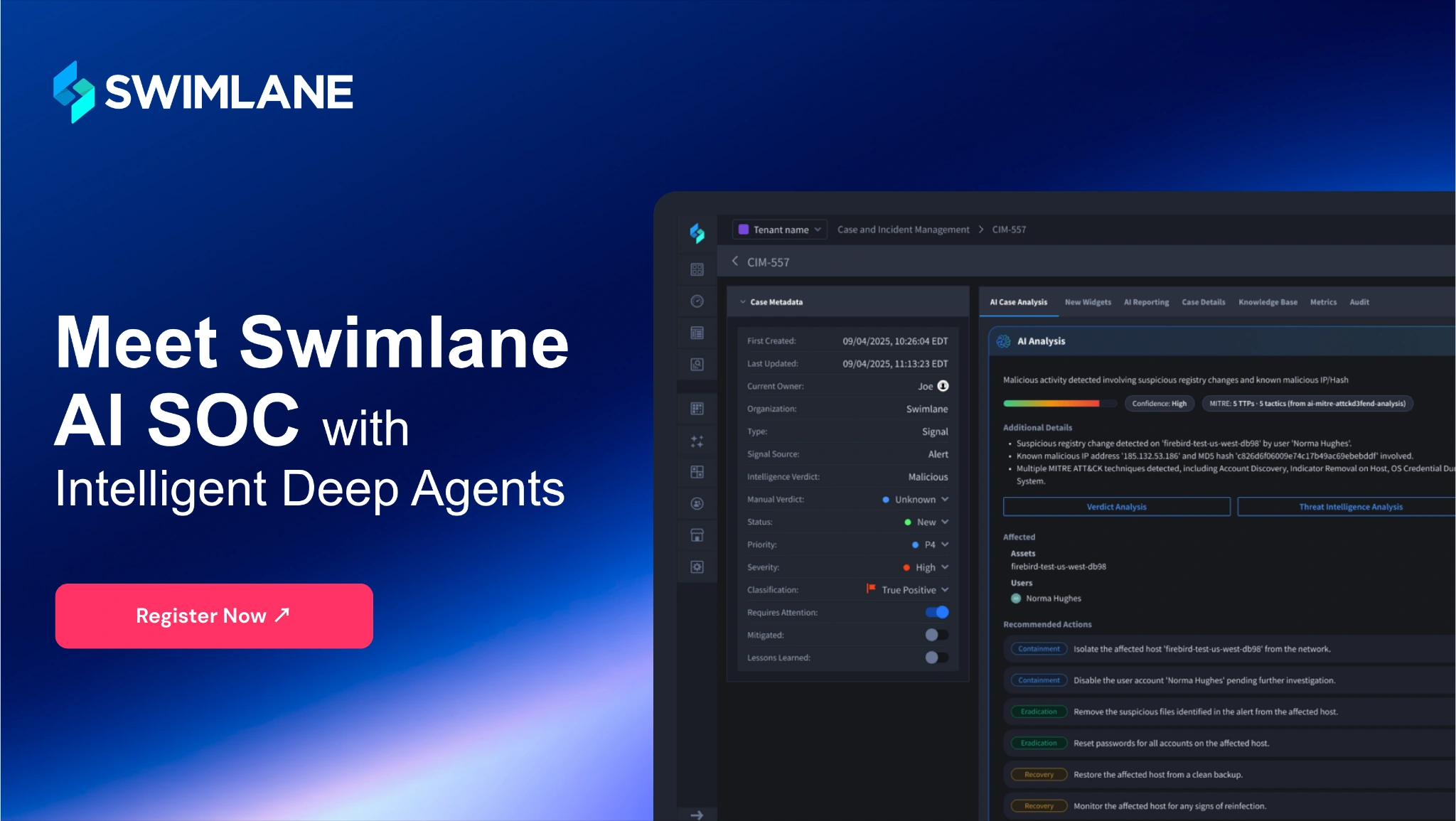Screen dimensions: 1456x821
Task: Go back using arrow beside CIM-557
Action: click(x=735, y=262)
